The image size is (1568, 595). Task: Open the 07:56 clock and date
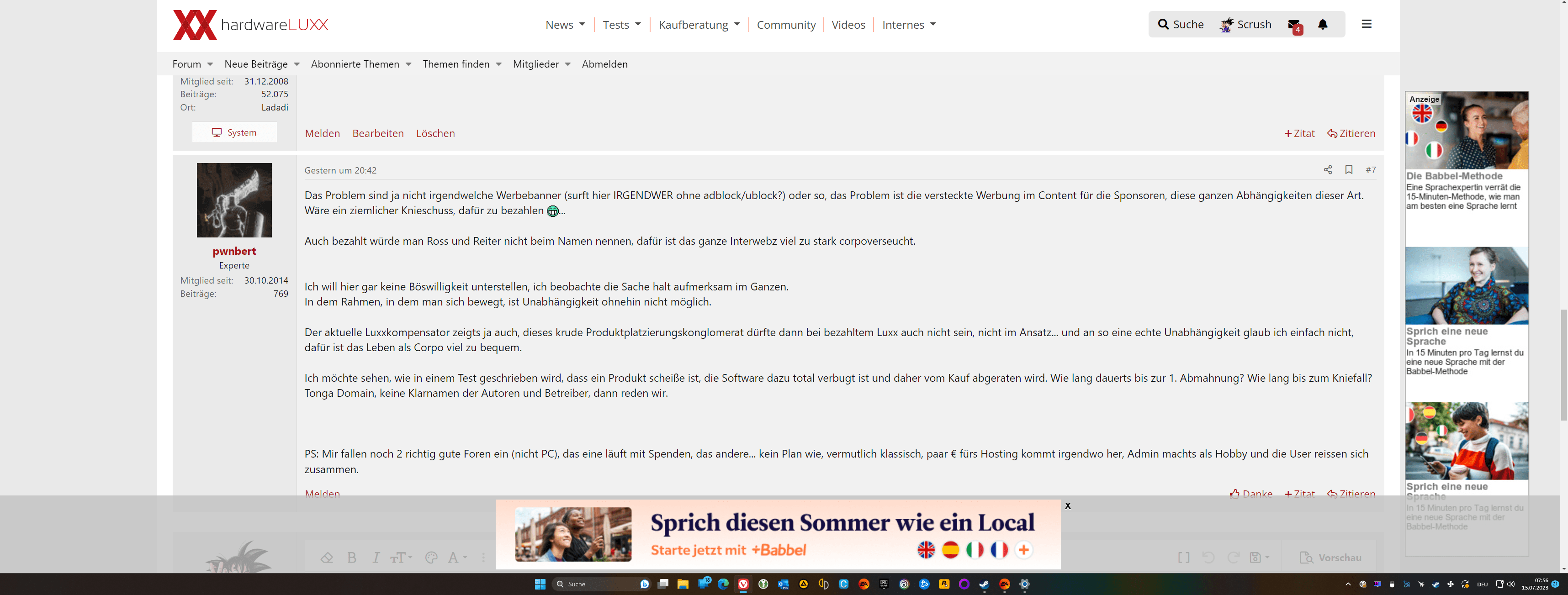coord(1535,584)
